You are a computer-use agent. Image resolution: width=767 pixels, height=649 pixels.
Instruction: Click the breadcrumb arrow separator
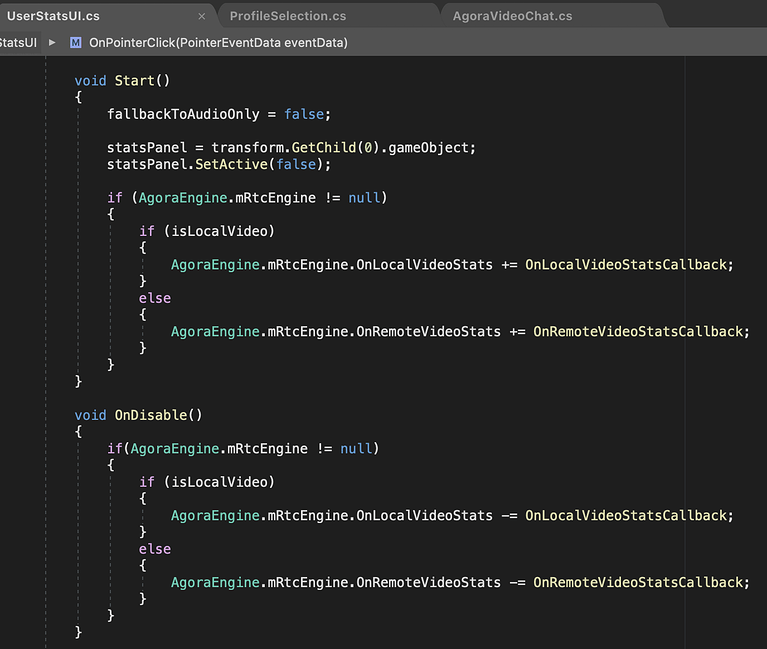(x=52, y=43)
